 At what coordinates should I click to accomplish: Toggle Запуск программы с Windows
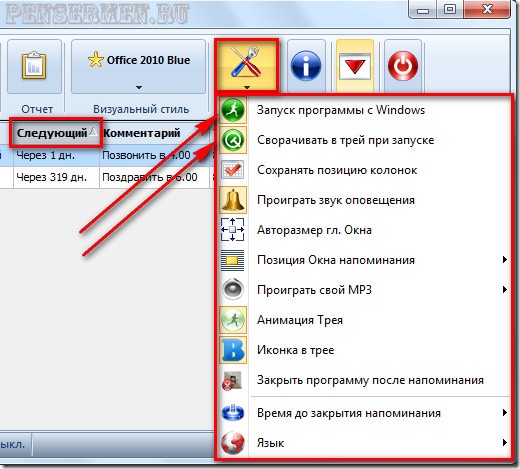[x=363, y=110]
